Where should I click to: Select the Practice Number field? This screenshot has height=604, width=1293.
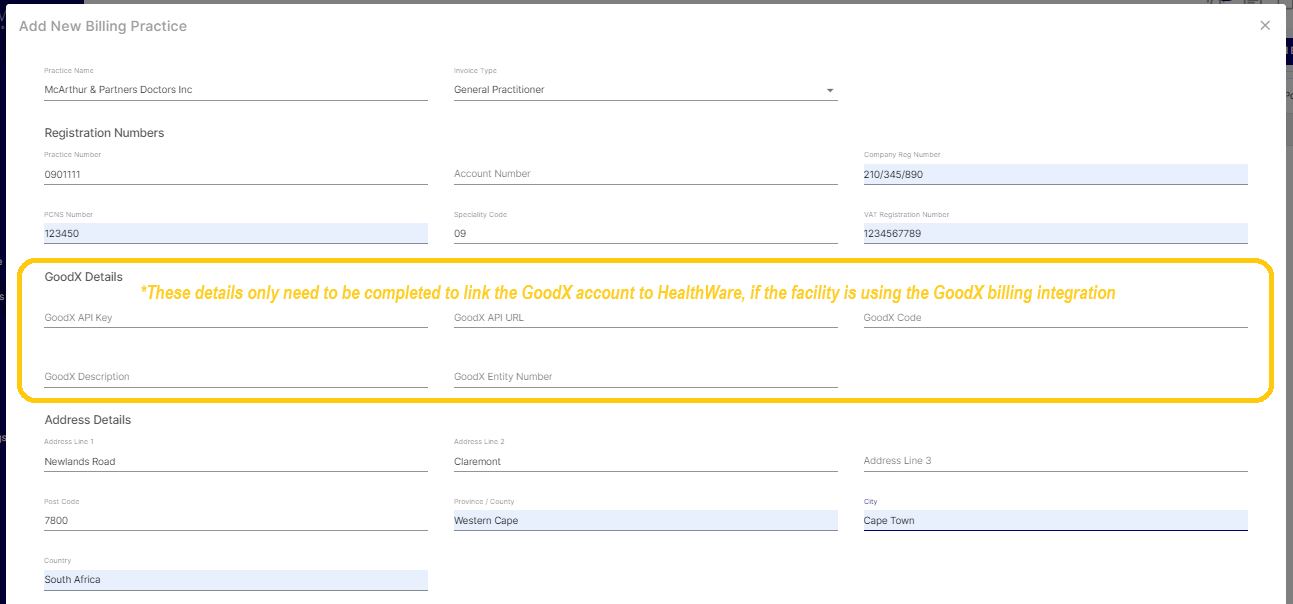click(x=235, y=174)
